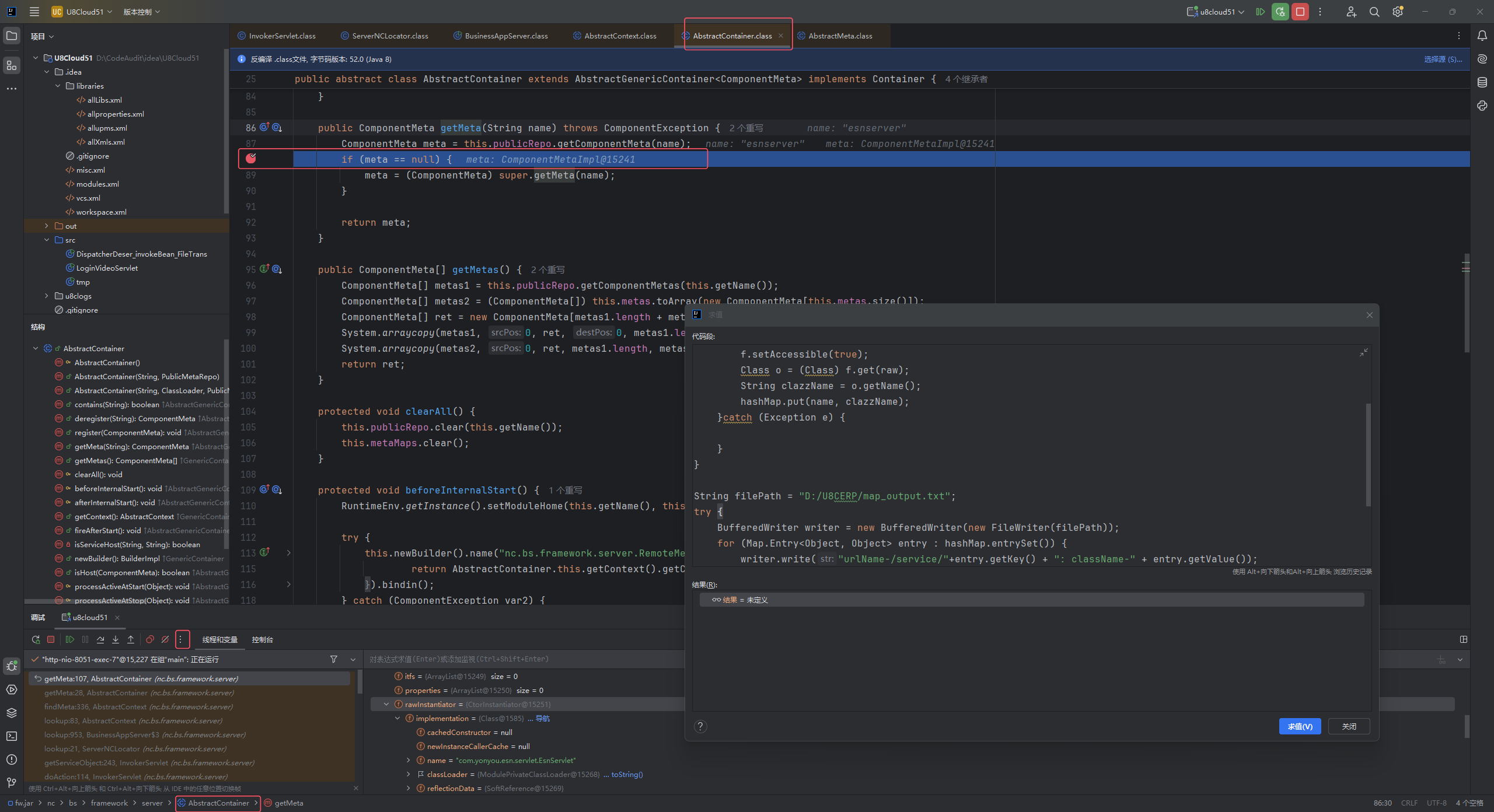Collapse the rawInstantiator variable node
Screen dimensions: 1494x812
(x=386, y=705)
